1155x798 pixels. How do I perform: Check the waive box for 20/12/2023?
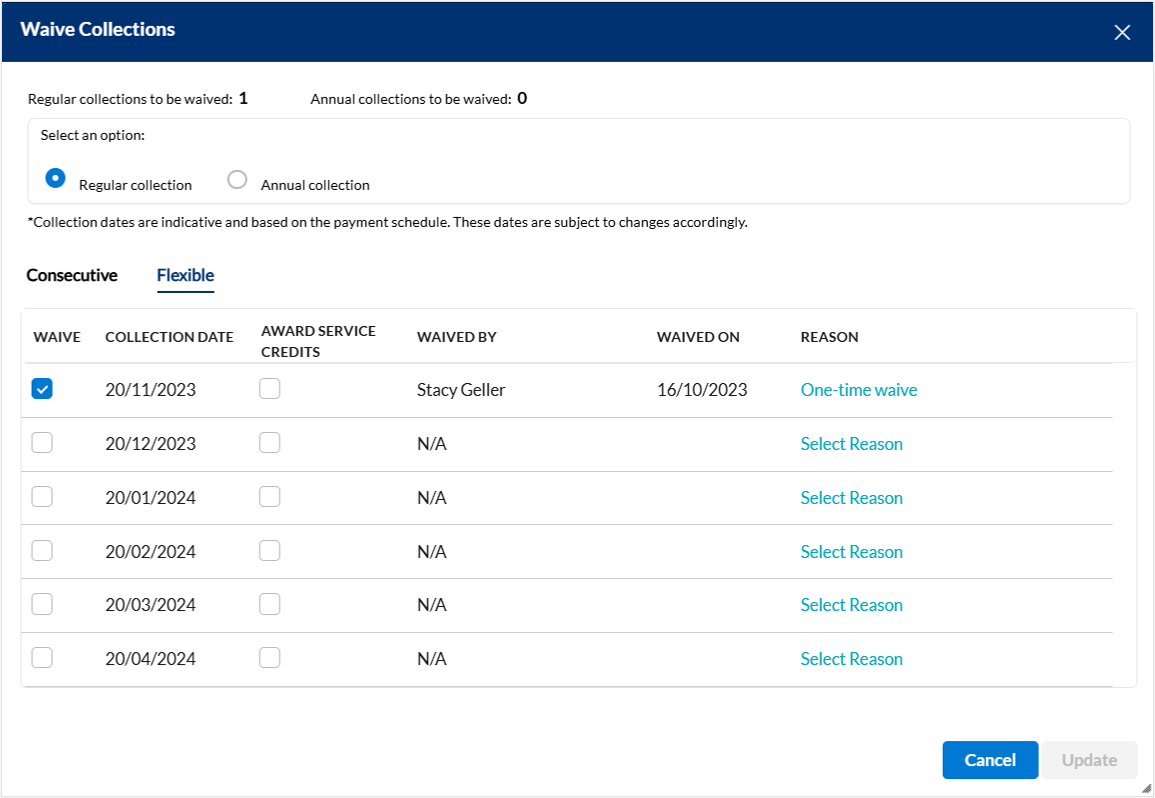(x=42, y=443)
